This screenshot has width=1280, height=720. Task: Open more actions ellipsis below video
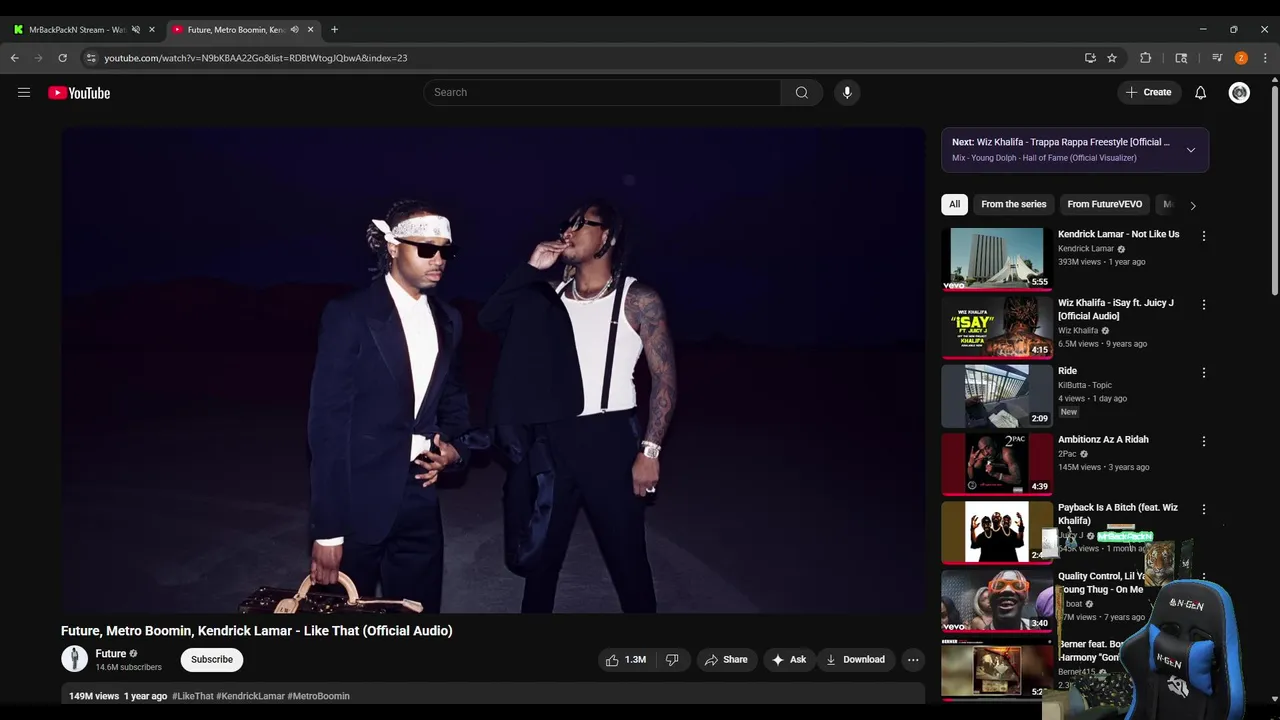(912, 659)
